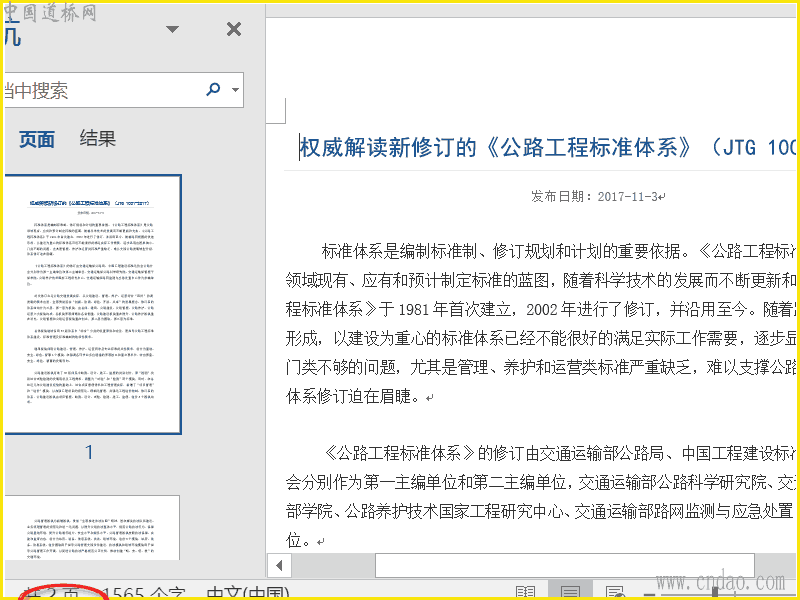The height and width of the screenshot is (600, 800).
Task: Click the line 门类不够的问题,尤其是管理
Action: (x=541, y=367)
